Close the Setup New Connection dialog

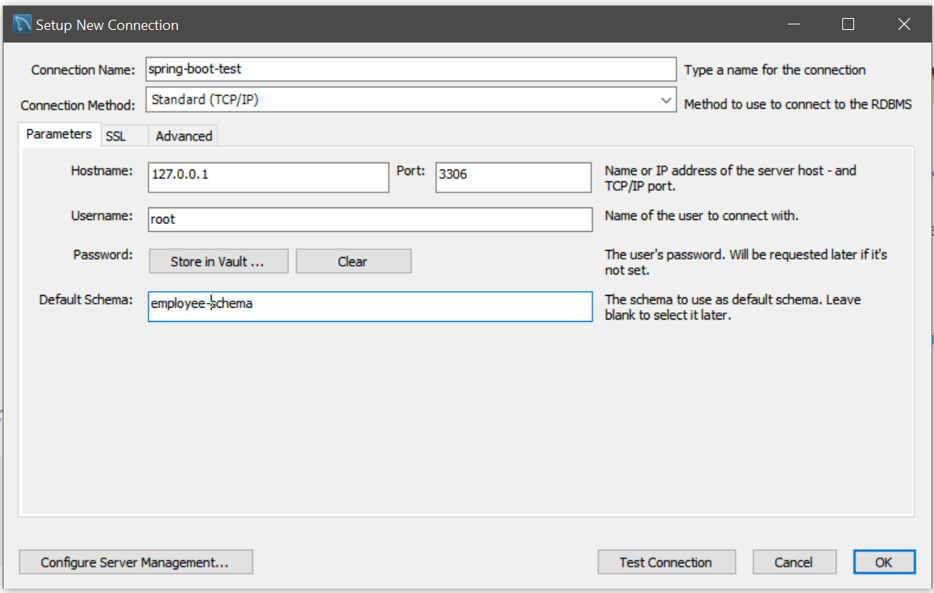[x=904, y=24]
